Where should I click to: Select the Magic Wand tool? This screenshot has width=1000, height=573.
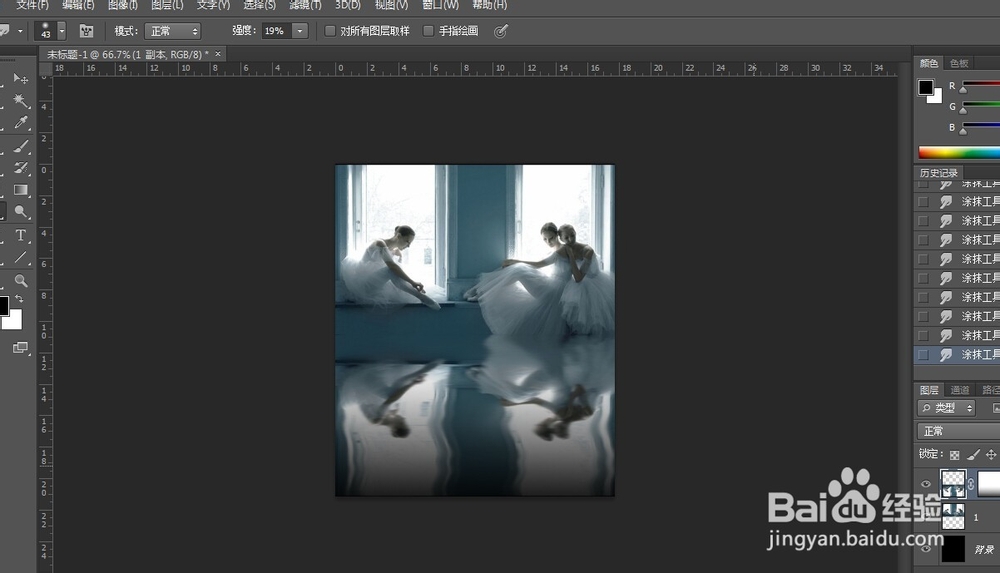click(x=21, y=100)
